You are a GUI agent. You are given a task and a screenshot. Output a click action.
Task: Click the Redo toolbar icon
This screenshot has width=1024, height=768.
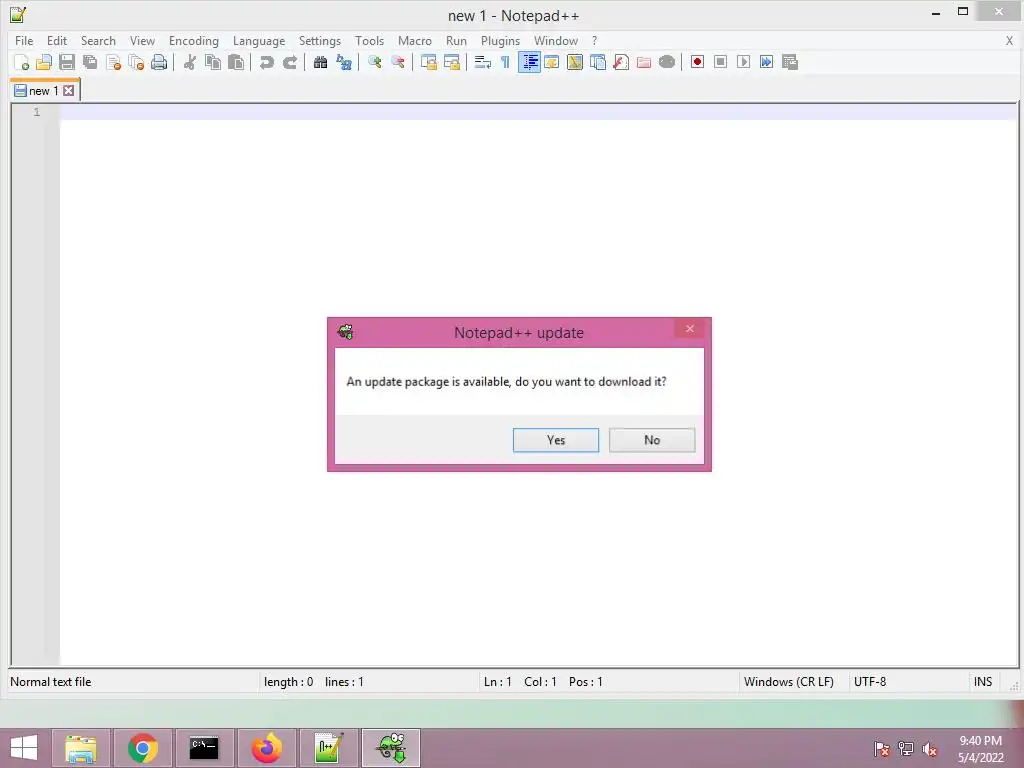coord(290,62)
